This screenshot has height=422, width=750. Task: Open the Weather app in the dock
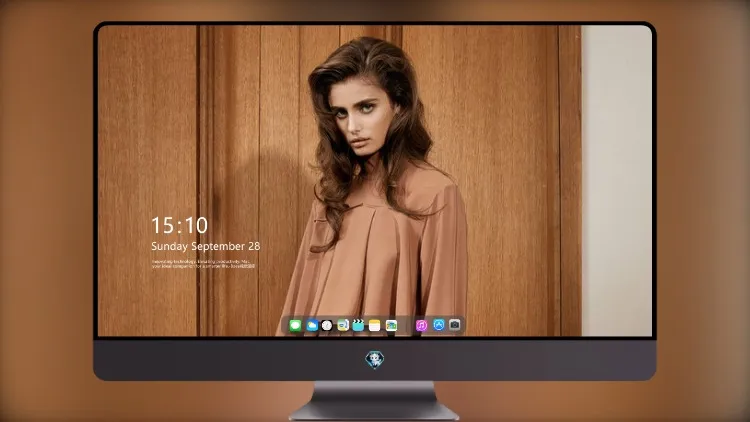coord(312,326)
